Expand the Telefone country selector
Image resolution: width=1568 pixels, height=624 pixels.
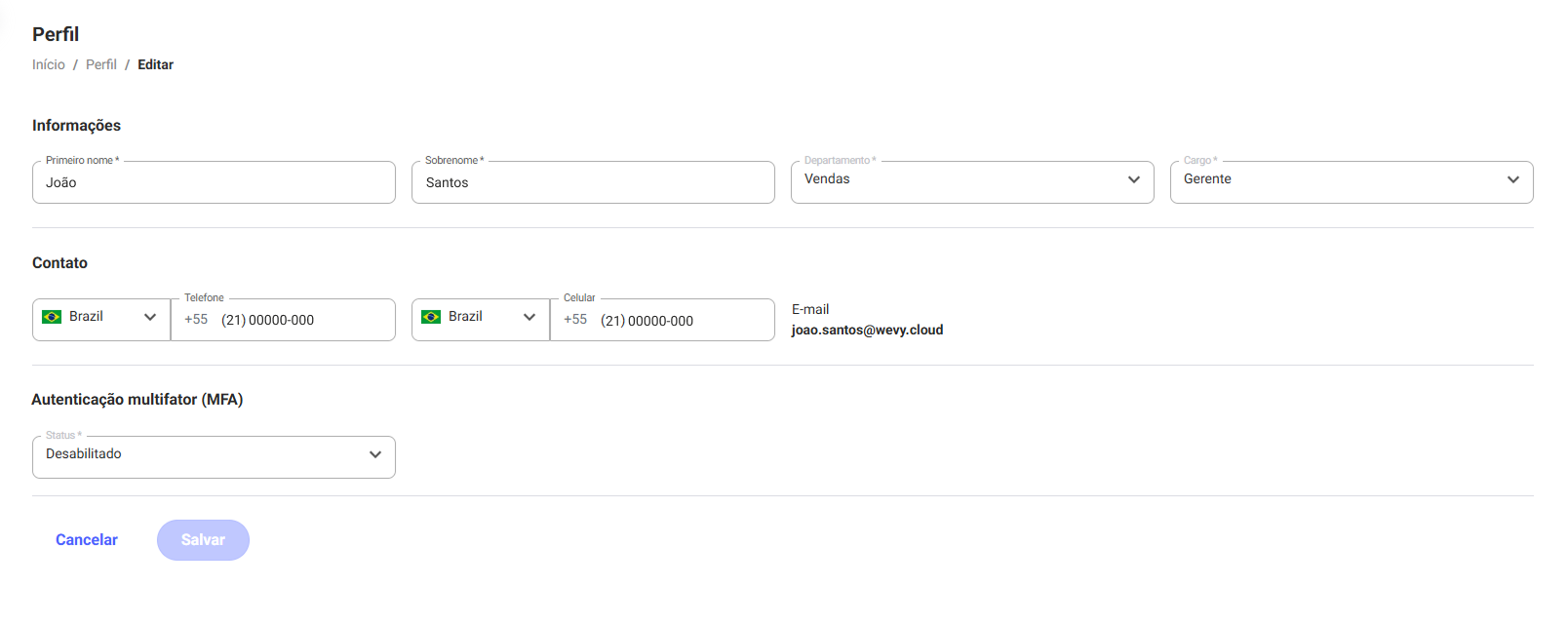coord(101,320)
